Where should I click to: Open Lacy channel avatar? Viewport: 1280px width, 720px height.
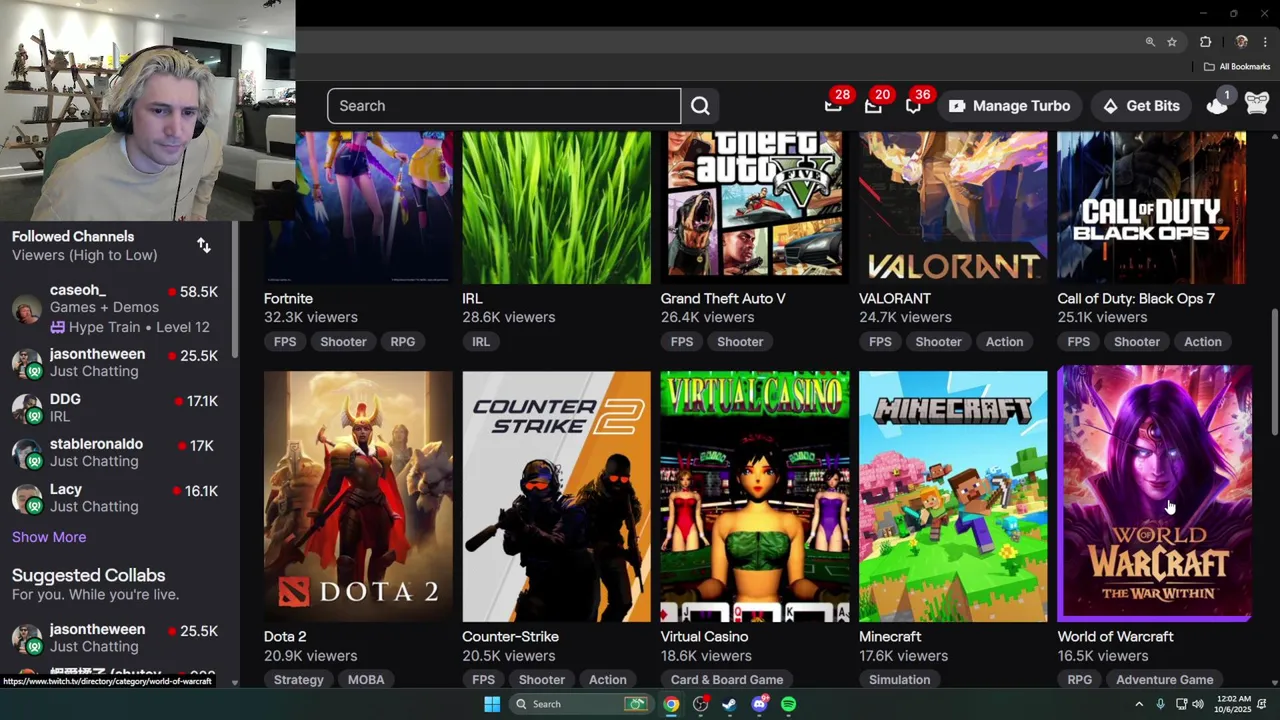tap(27, 498)
